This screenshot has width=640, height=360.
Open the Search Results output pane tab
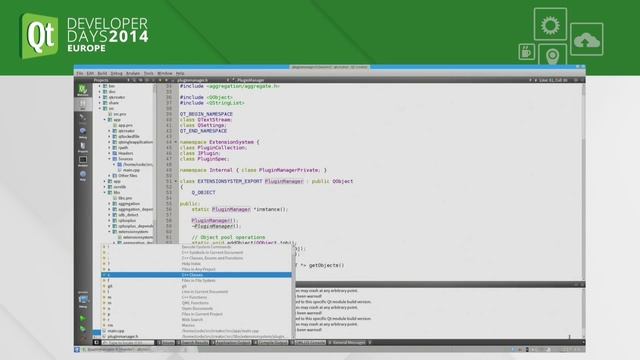pyautogui.click(x=193, y=343)
